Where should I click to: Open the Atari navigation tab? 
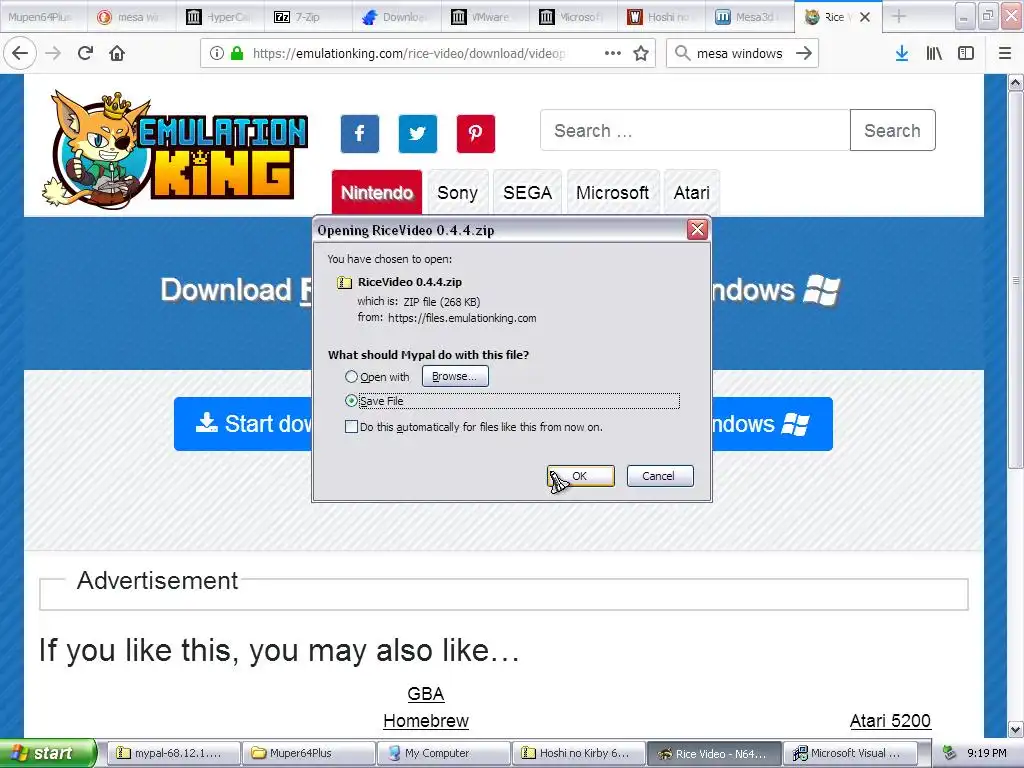pos(692,193)
